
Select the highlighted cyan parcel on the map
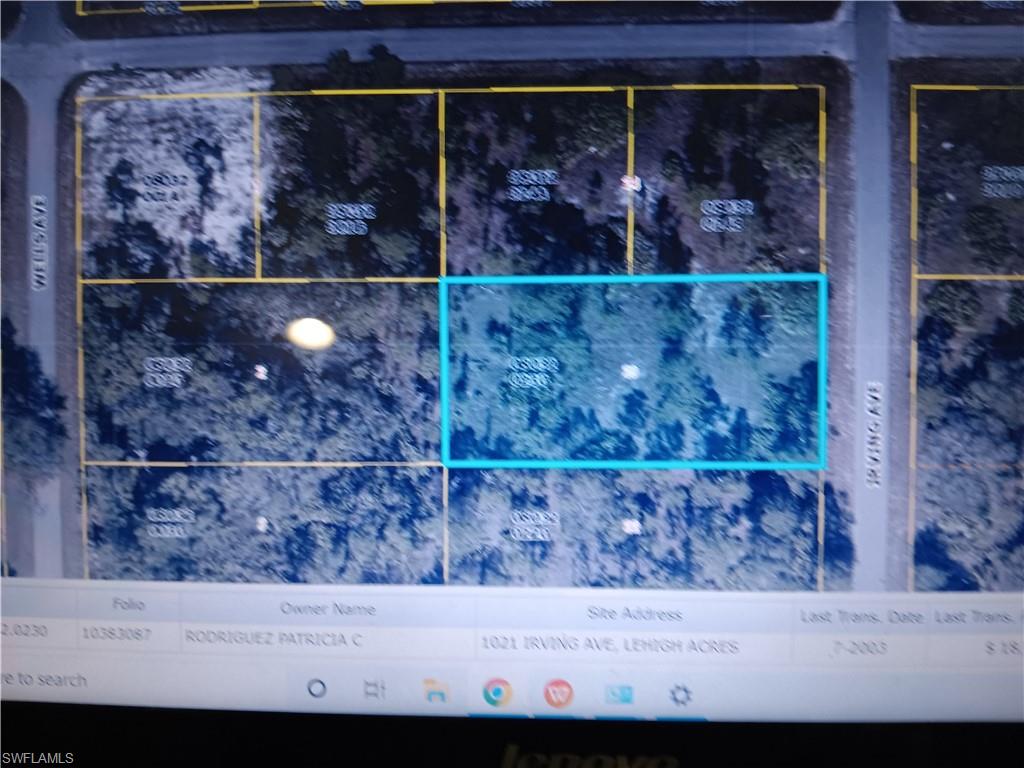(630, 370)
